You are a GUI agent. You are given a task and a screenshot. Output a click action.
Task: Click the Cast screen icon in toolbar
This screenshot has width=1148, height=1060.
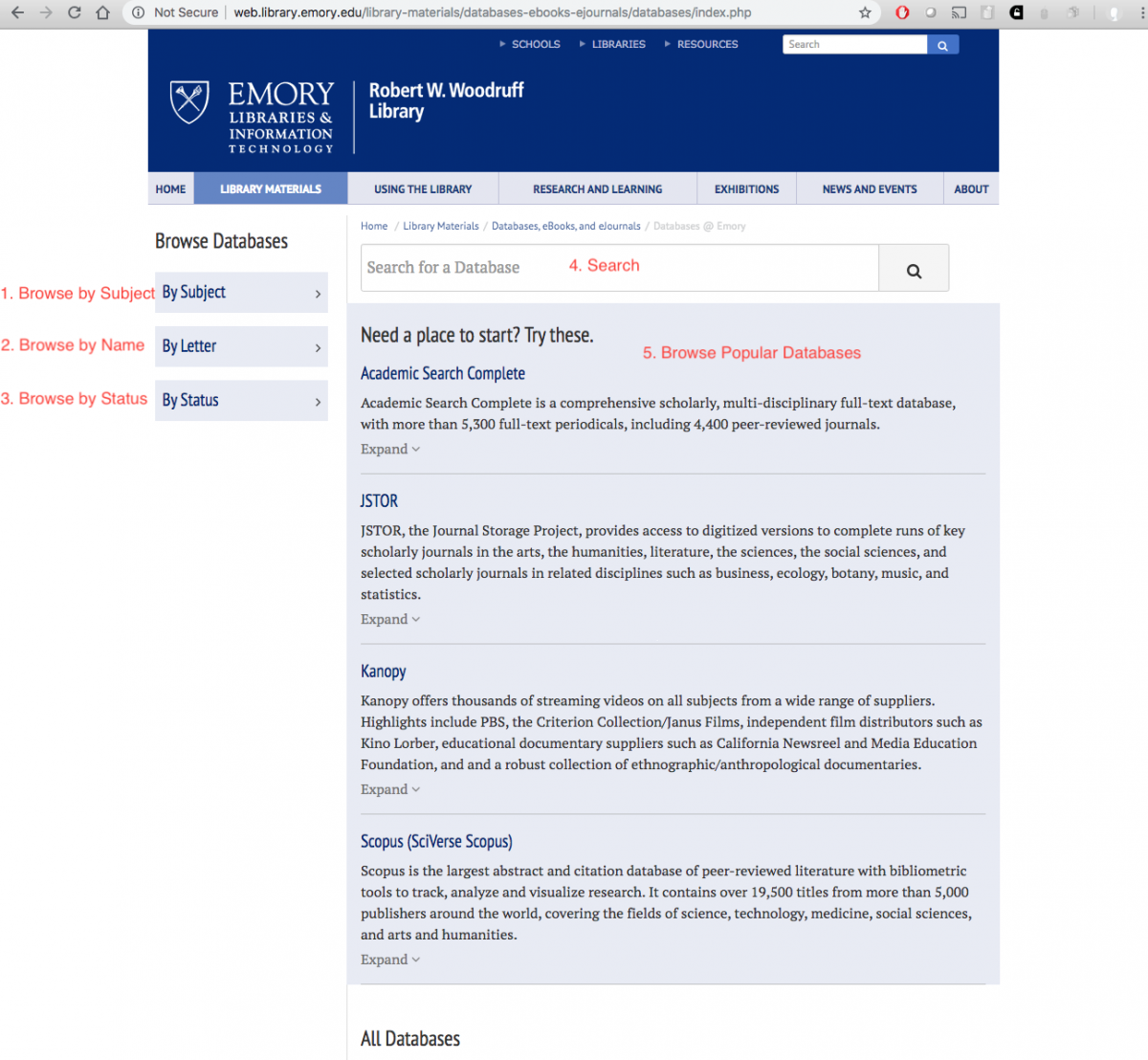point(959,12)
